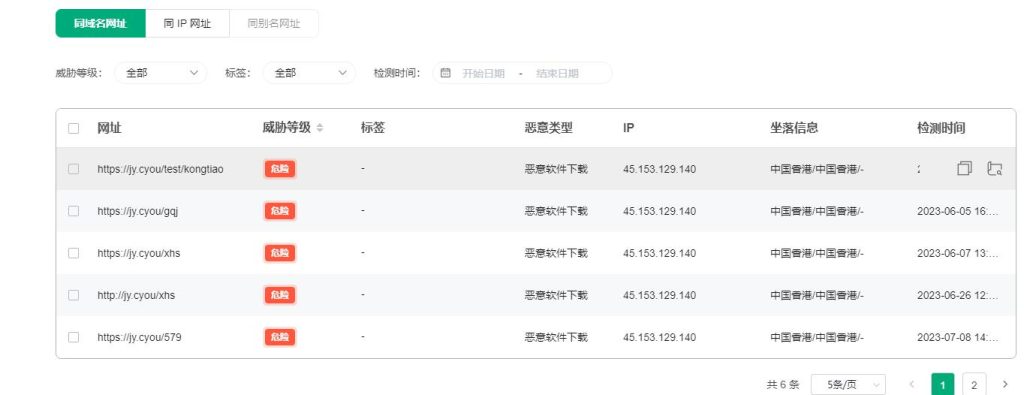Click the 结束日期 end date field
Image resolution: width=1024 pixels, height=395 pixels.
[x=557, y=73]
